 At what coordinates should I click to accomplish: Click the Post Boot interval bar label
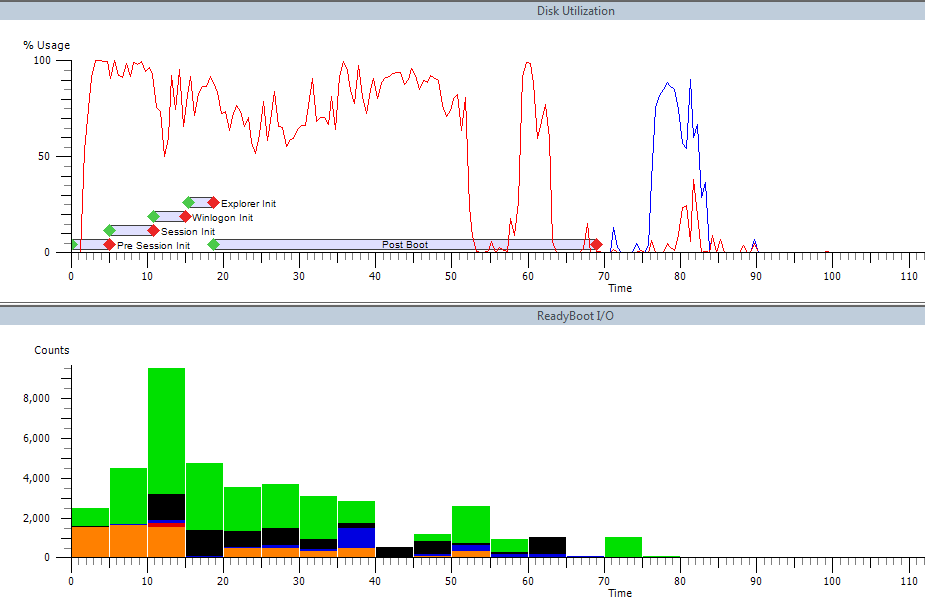[405, 245]
